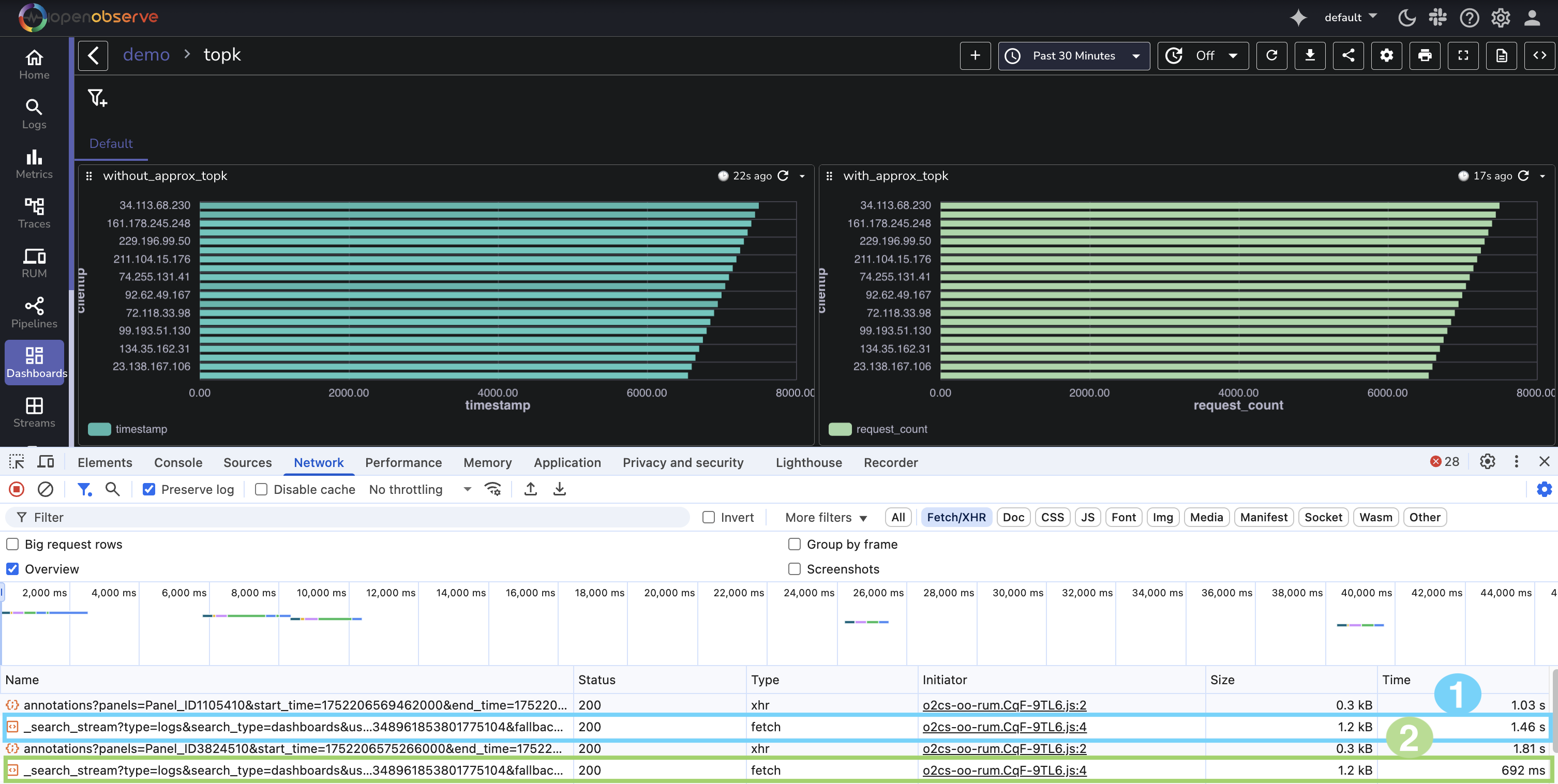Enable the Disable cache option
The image size is (1558, 784).
coord(261,489)
